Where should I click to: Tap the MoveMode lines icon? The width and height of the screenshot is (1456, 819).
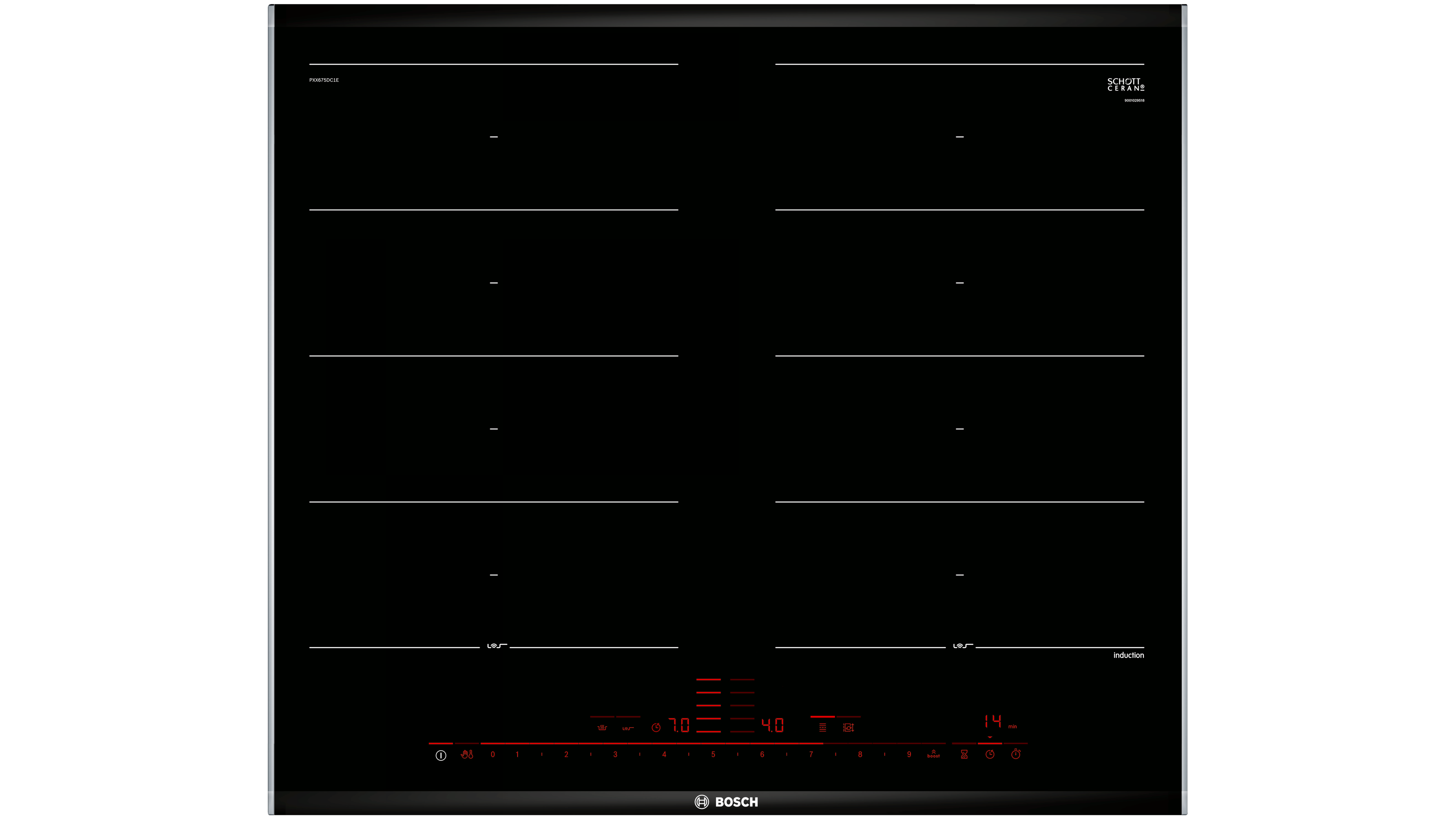click(x=822, y=727)
